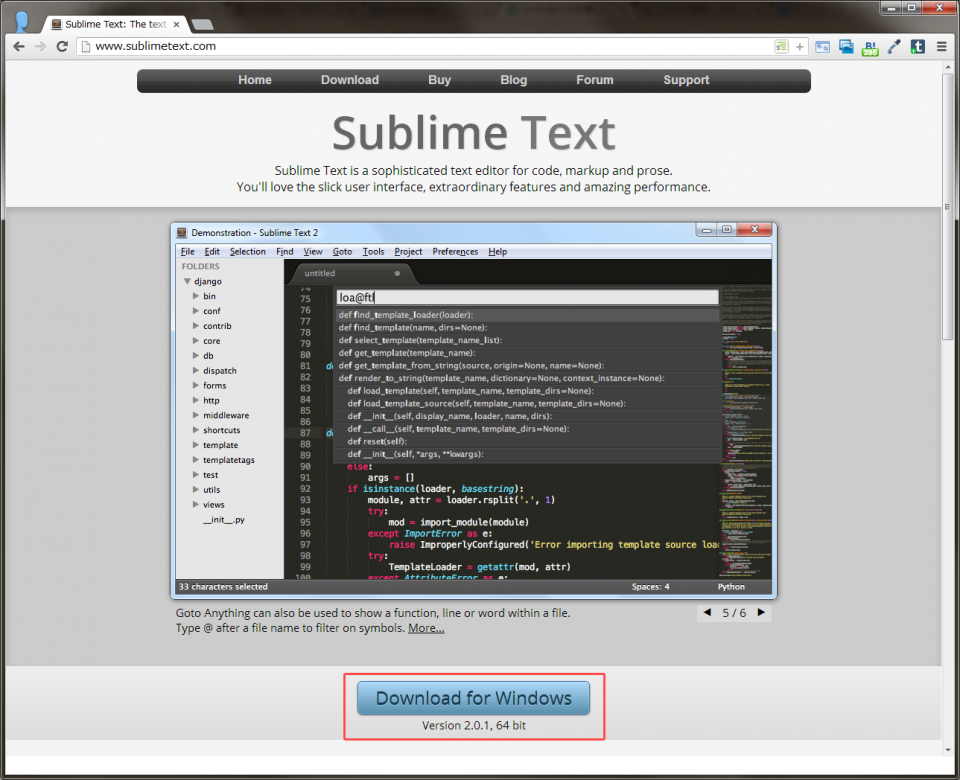The width and height of the screenshot is (960, 780).
Task: Open the Chrome hamburger menu
Action: pyautogui.click(x=942, y=47)
